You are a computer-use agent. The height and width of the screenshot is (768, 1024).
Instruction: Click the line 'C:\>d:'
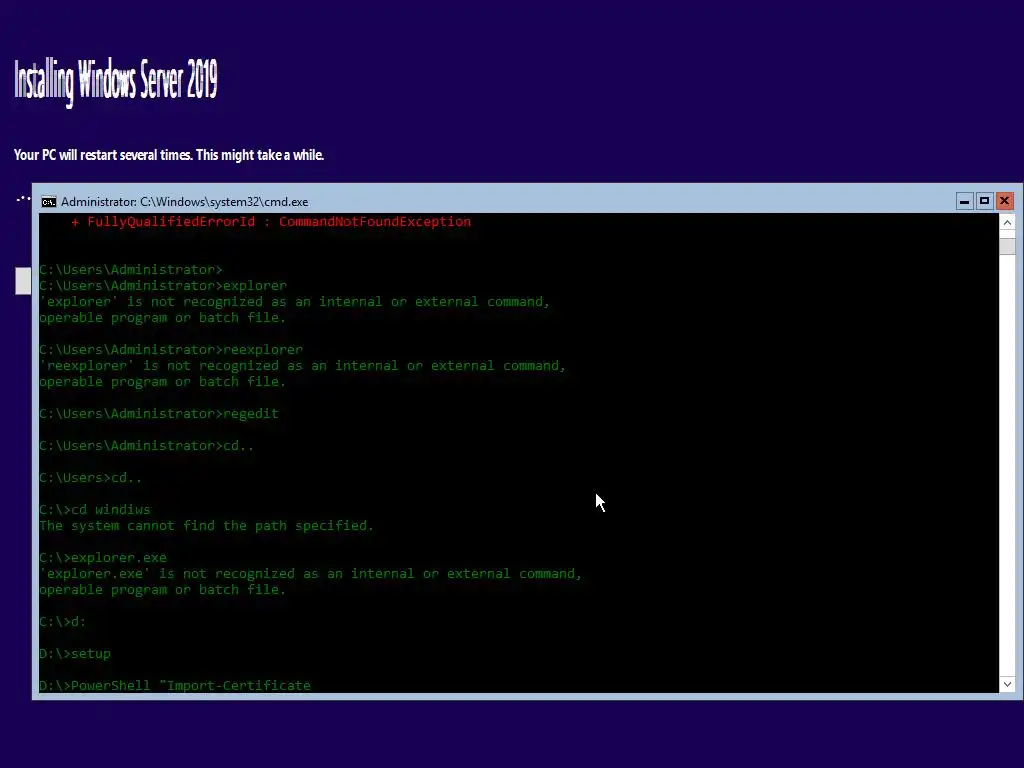pos(63,622)
